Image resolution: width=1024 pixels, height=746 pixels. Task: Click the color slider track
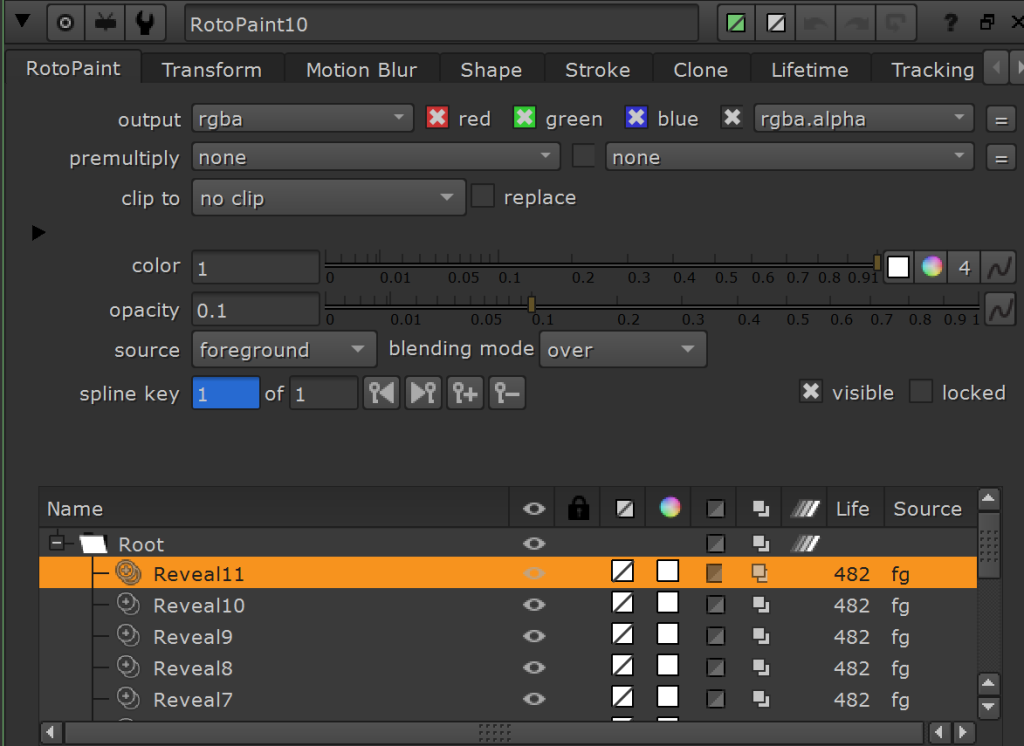click(601, 264)
